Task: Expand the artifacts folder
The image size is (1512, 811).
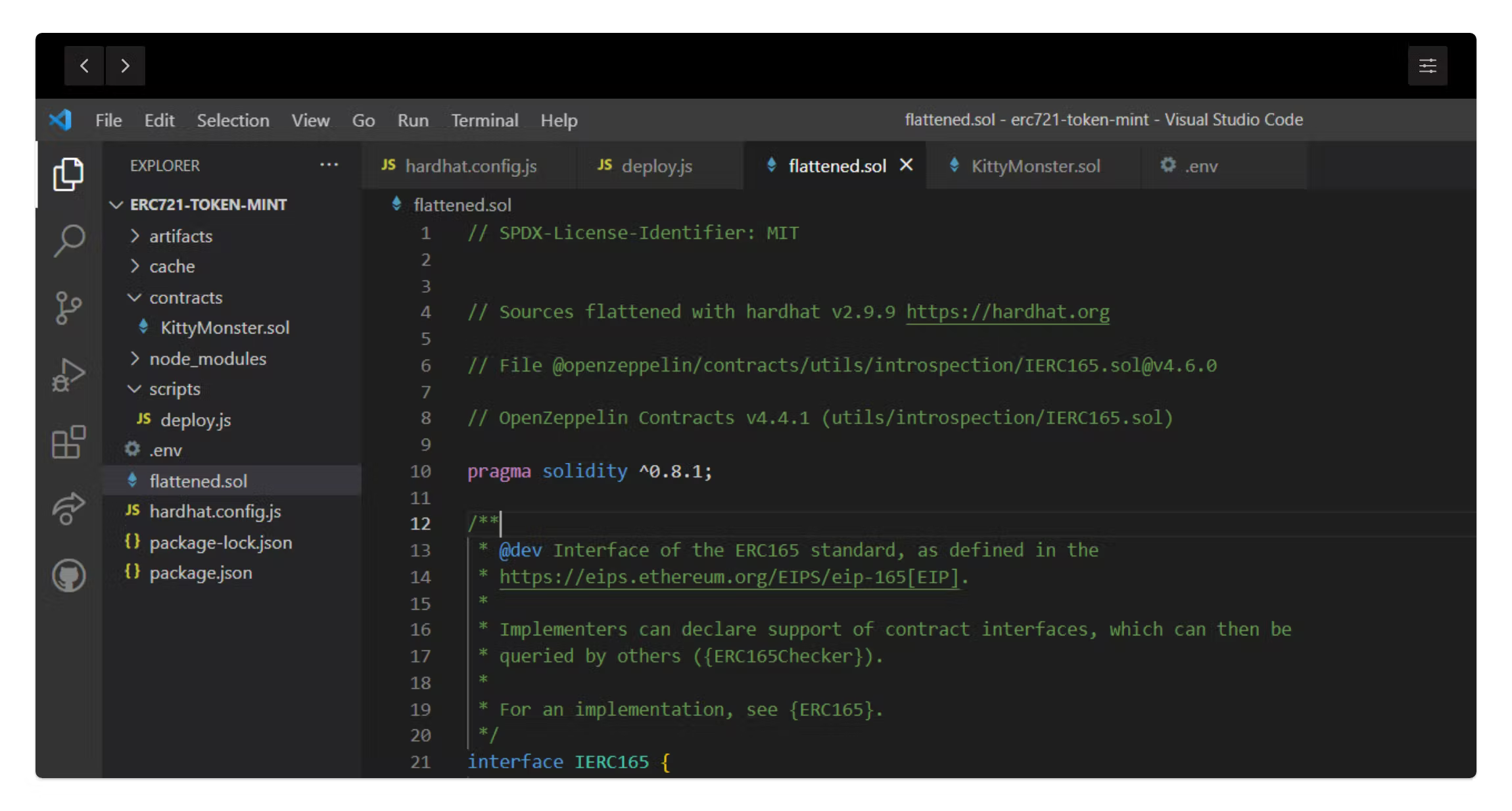Action: tap(180, 236)
